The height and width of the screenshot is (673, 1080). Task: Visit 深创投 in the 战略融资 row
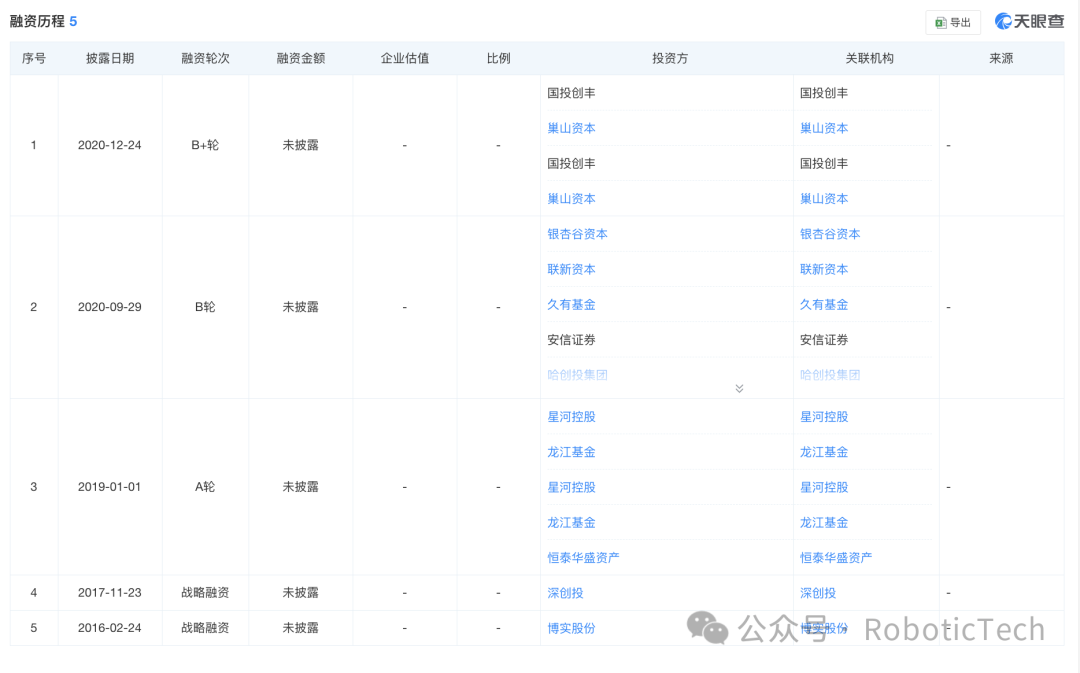(x=567, y=592)
